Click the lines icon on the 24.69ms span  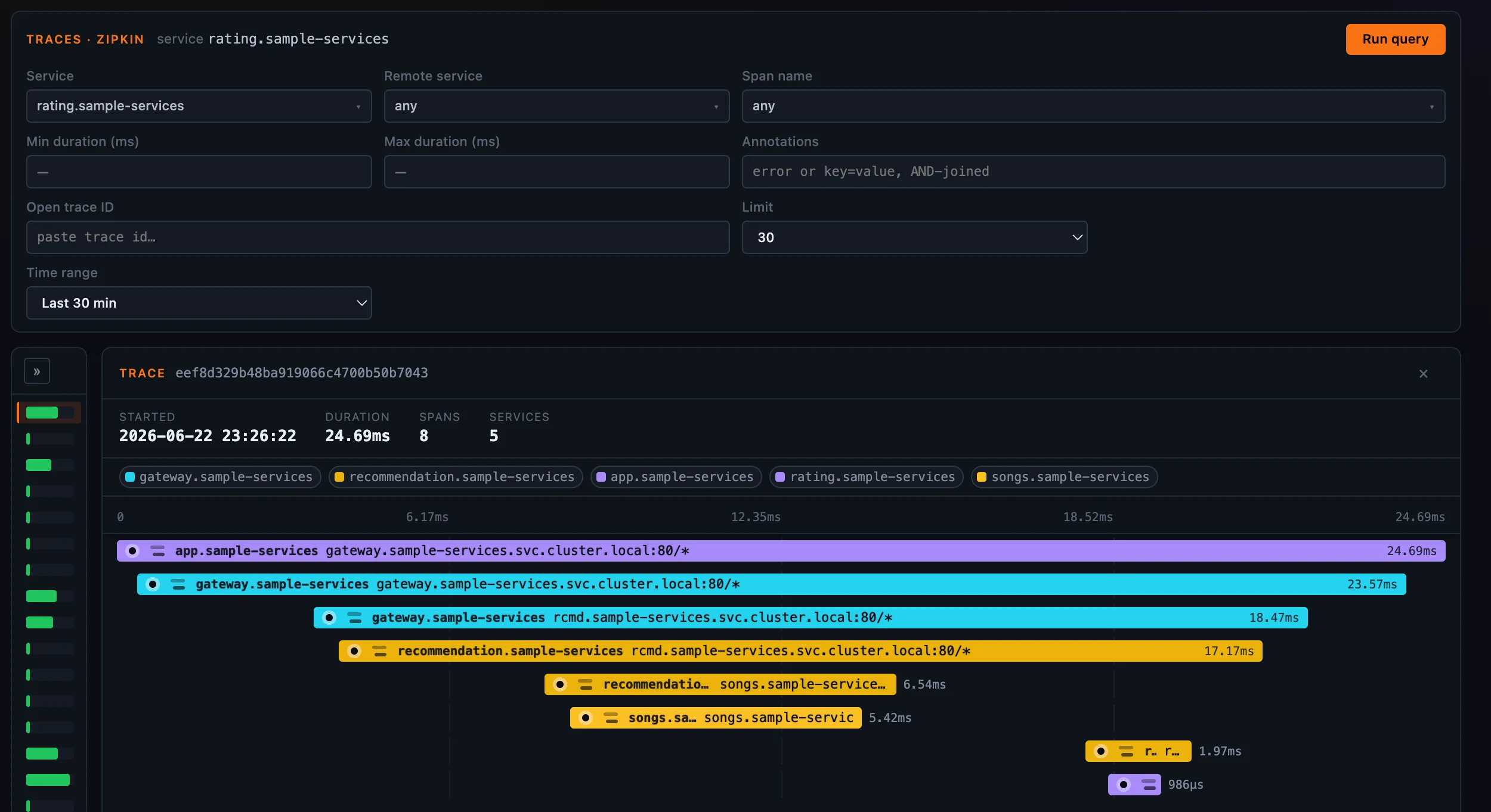(x=157, y=551)
